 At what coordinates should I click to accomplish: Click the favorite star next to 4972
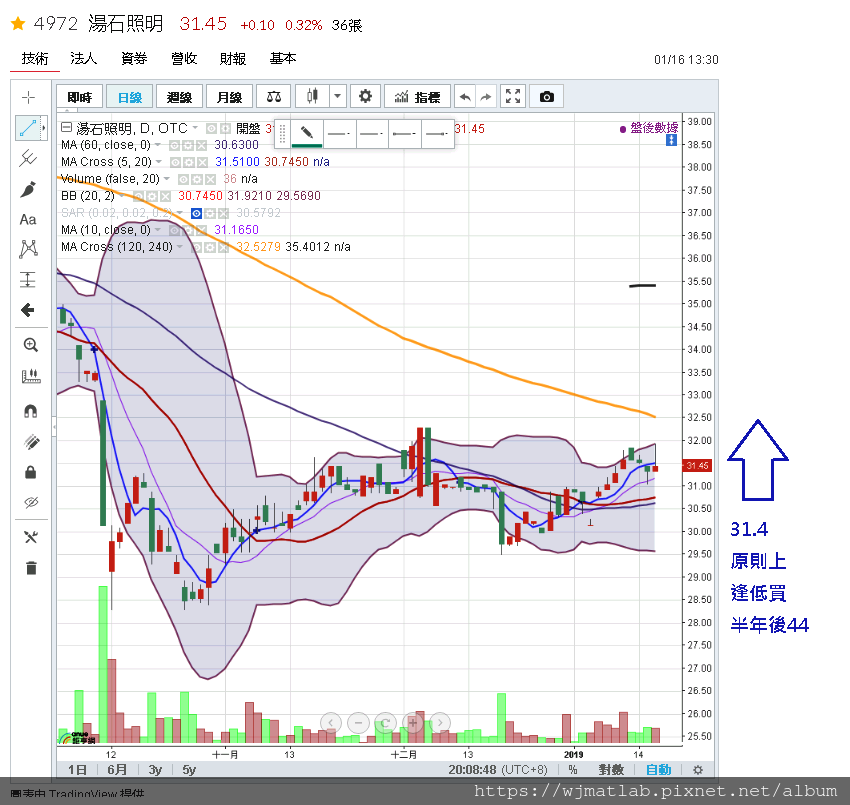(x=18, y=23)
